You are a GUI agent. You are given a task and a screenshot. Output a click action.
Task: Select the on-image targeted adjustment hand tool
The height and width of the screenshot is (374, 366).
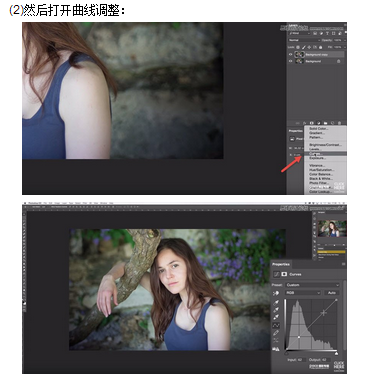click(276, 293)
